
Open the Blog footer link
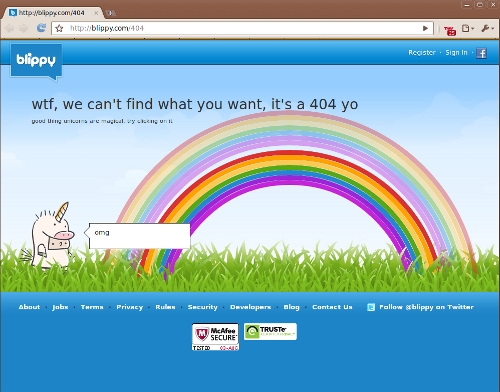(x=291, y=307)
